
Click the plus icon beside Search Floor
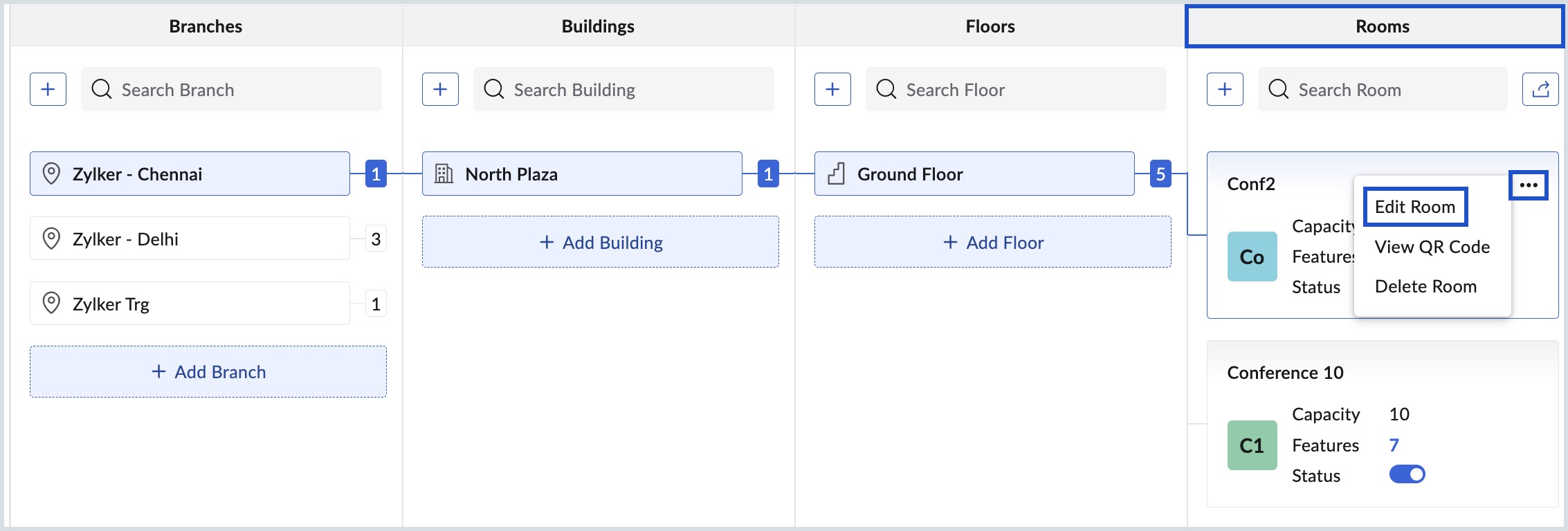pos(832,89)
